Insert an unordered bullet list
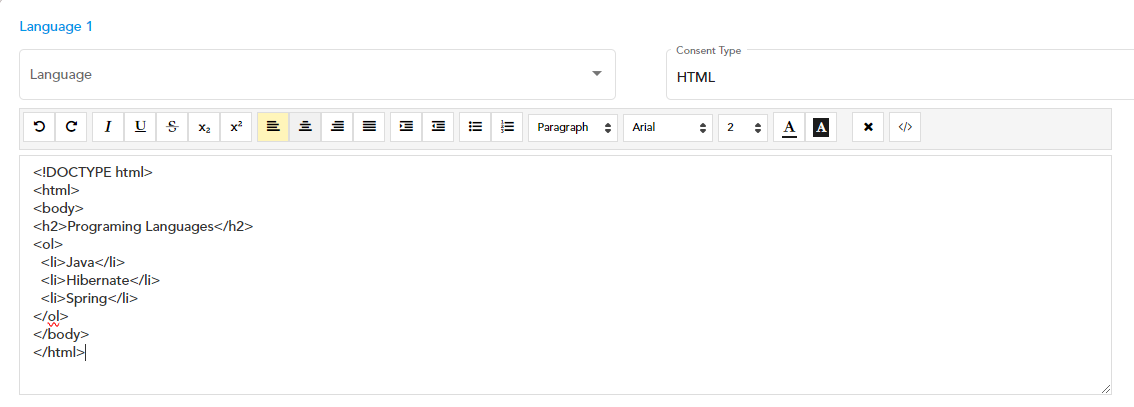The image size is (1134, 407). pyautogui.click(x=475, y=127)
